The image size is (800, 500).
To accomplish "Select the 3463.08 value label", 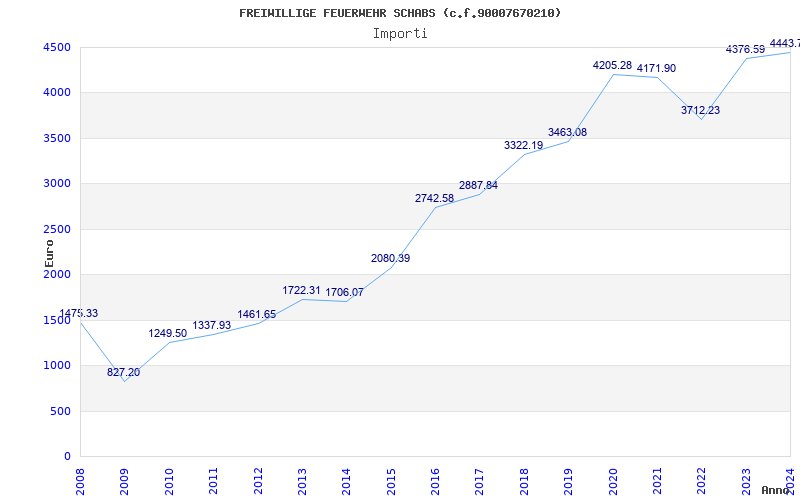I will click(567, 132).
